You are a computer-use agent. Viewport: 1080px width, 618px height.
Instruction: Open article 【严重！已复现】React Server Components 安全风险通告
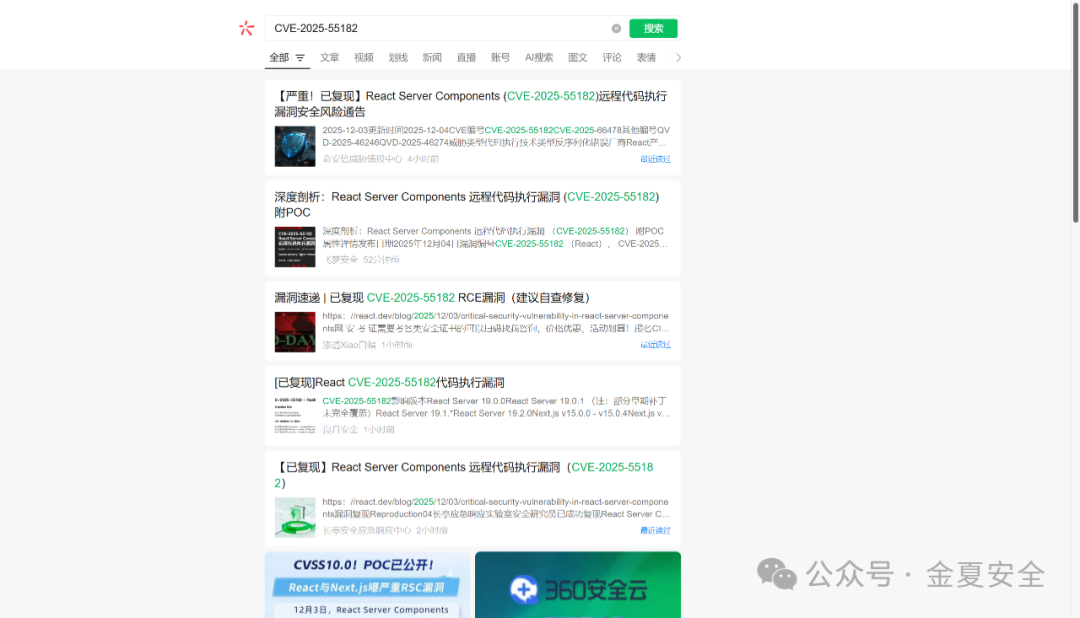click(470, 103)
